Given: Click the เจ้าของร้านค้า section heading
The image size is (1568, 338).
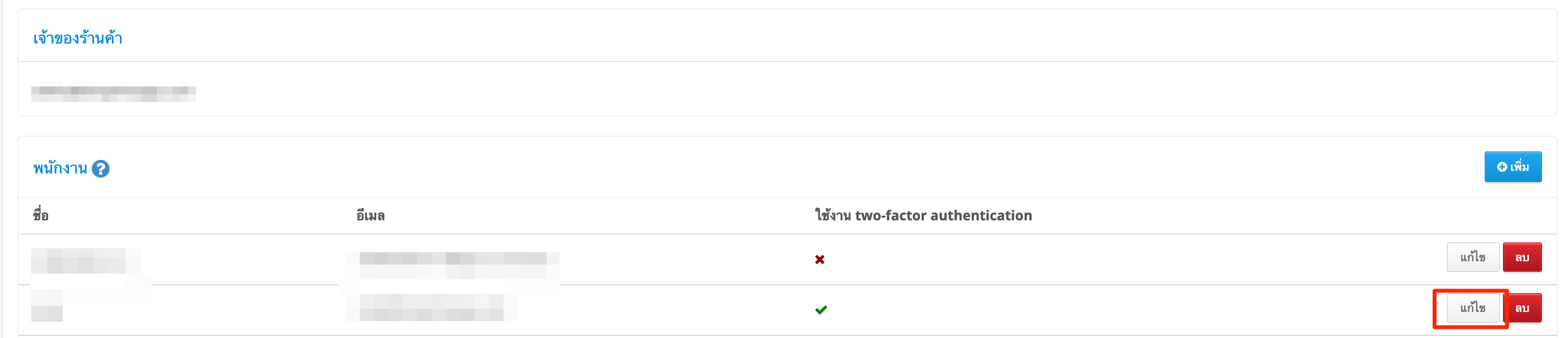Looking at the screenshot, I should click(x=78, y=38).
